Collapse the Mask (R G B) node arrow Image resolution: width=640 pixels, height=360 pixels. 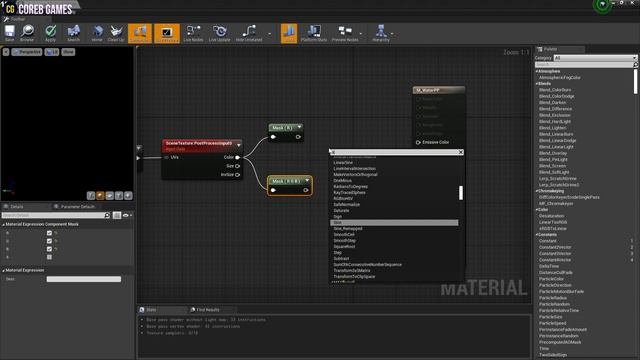pyautogui.click(x=307, y=180)
